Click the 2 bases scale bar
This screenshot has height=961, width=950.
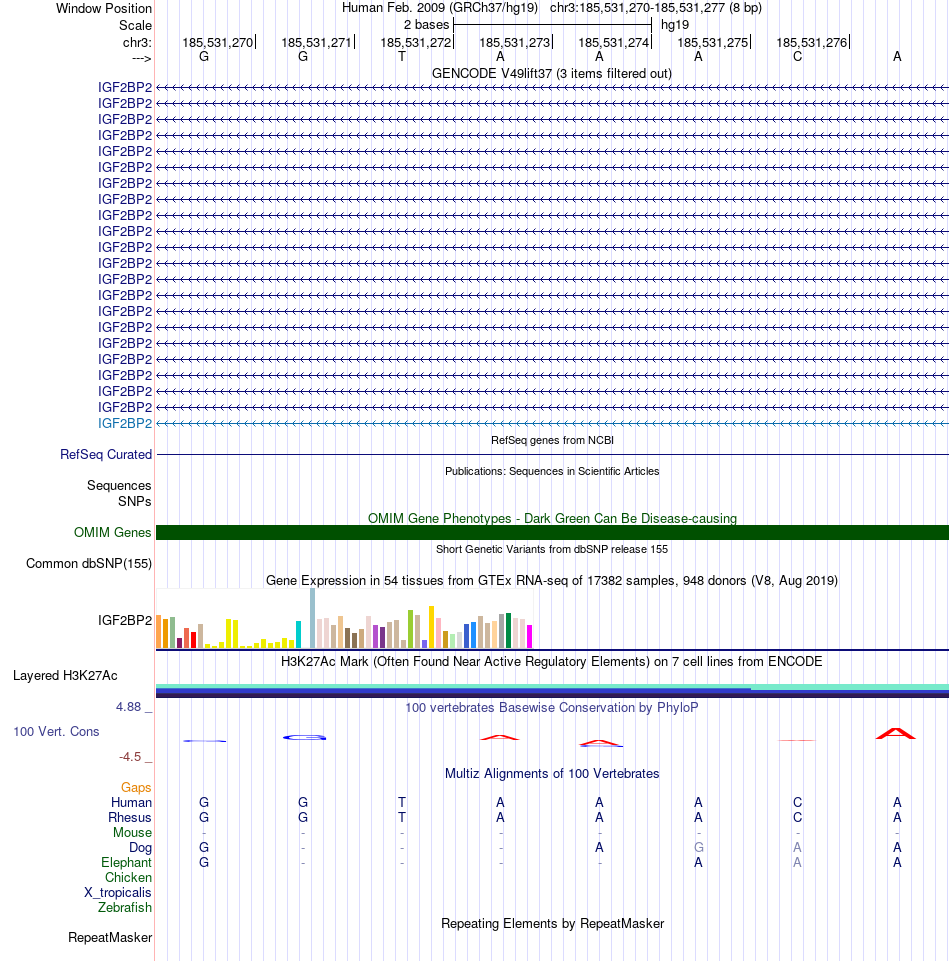pyautogui.click(x=552, y=25)
